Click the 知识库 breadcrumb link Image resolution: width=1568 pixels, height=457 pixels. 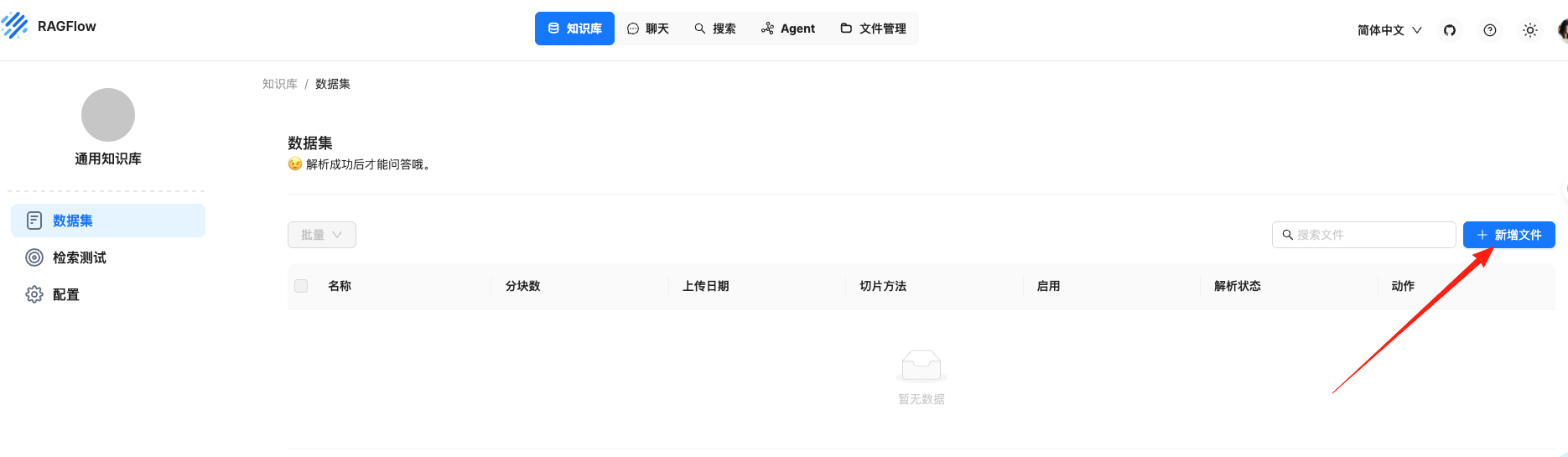coord(279,84)
